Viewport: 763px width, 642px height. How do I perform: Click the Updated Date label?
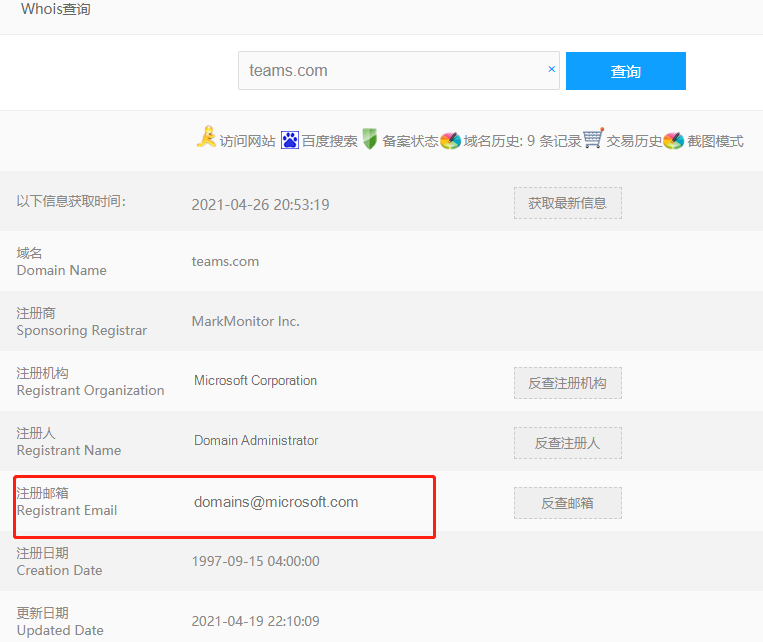(x=60, y=630)
